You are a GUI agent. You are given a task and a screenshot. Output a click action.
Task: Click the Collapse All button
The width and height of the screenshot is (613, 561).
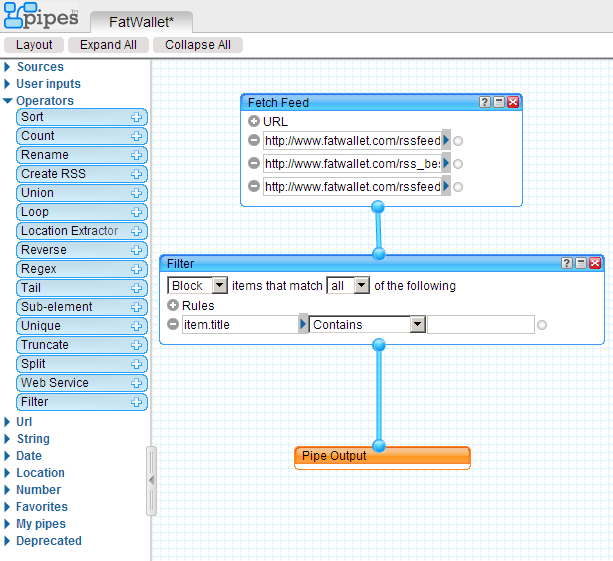click(198, 45)
